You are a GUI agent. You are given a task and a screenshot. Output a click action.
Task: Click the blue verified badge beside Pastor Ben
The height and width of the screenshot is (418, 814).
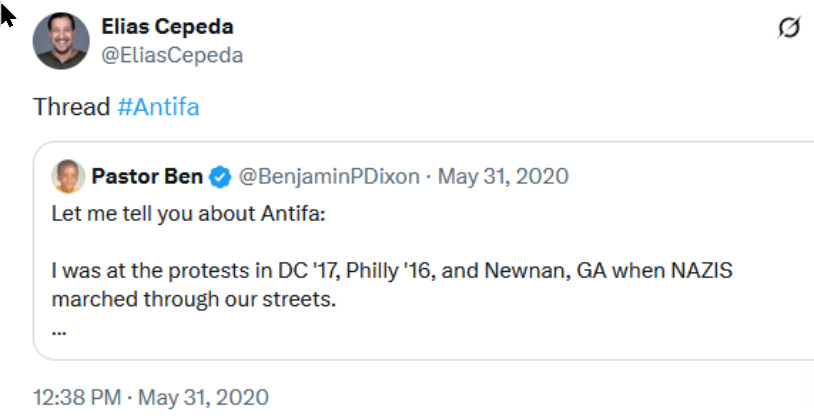(221, 178)
